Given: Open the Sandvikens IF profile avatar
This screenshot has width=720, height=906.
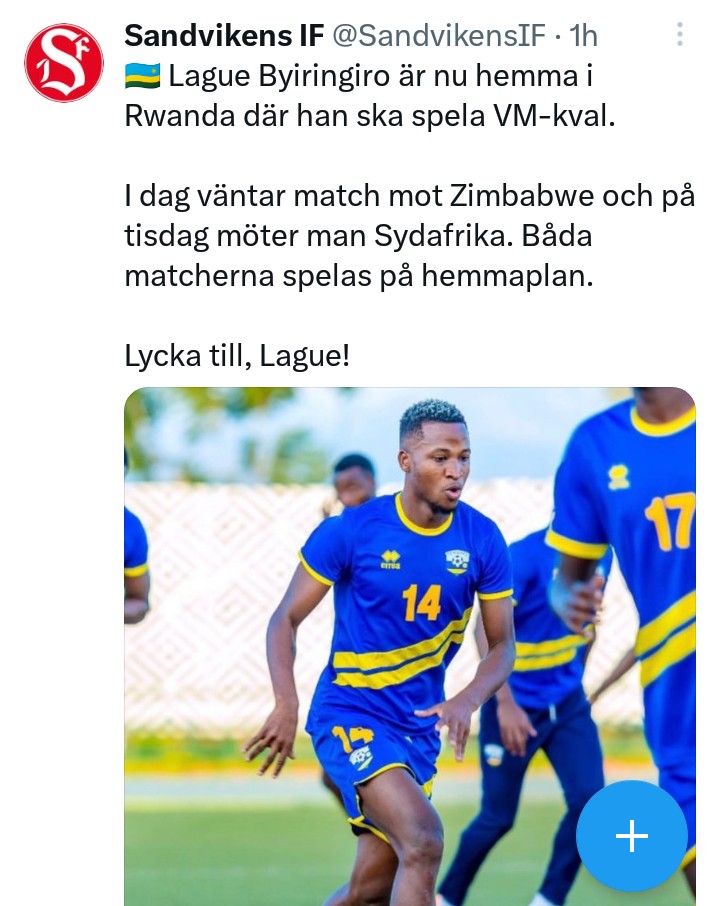Looking at the screenshot, I should (x=64, y=62).
